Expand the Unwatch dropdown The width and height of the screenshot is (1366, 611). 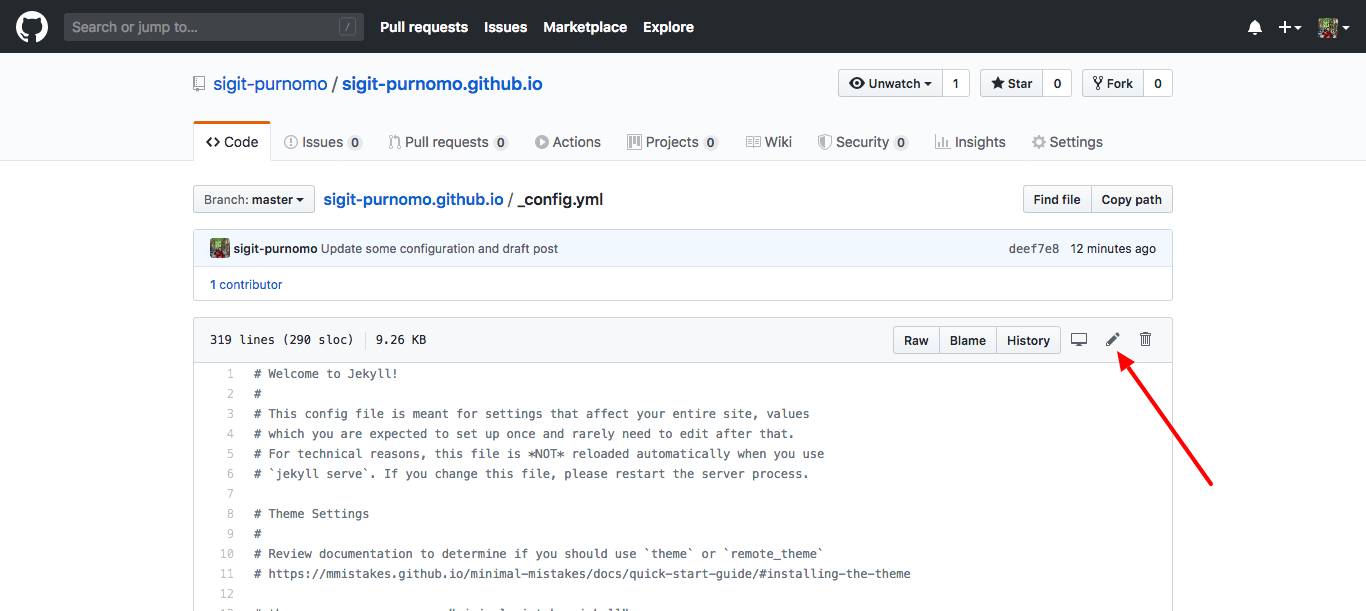click(890, 83)
